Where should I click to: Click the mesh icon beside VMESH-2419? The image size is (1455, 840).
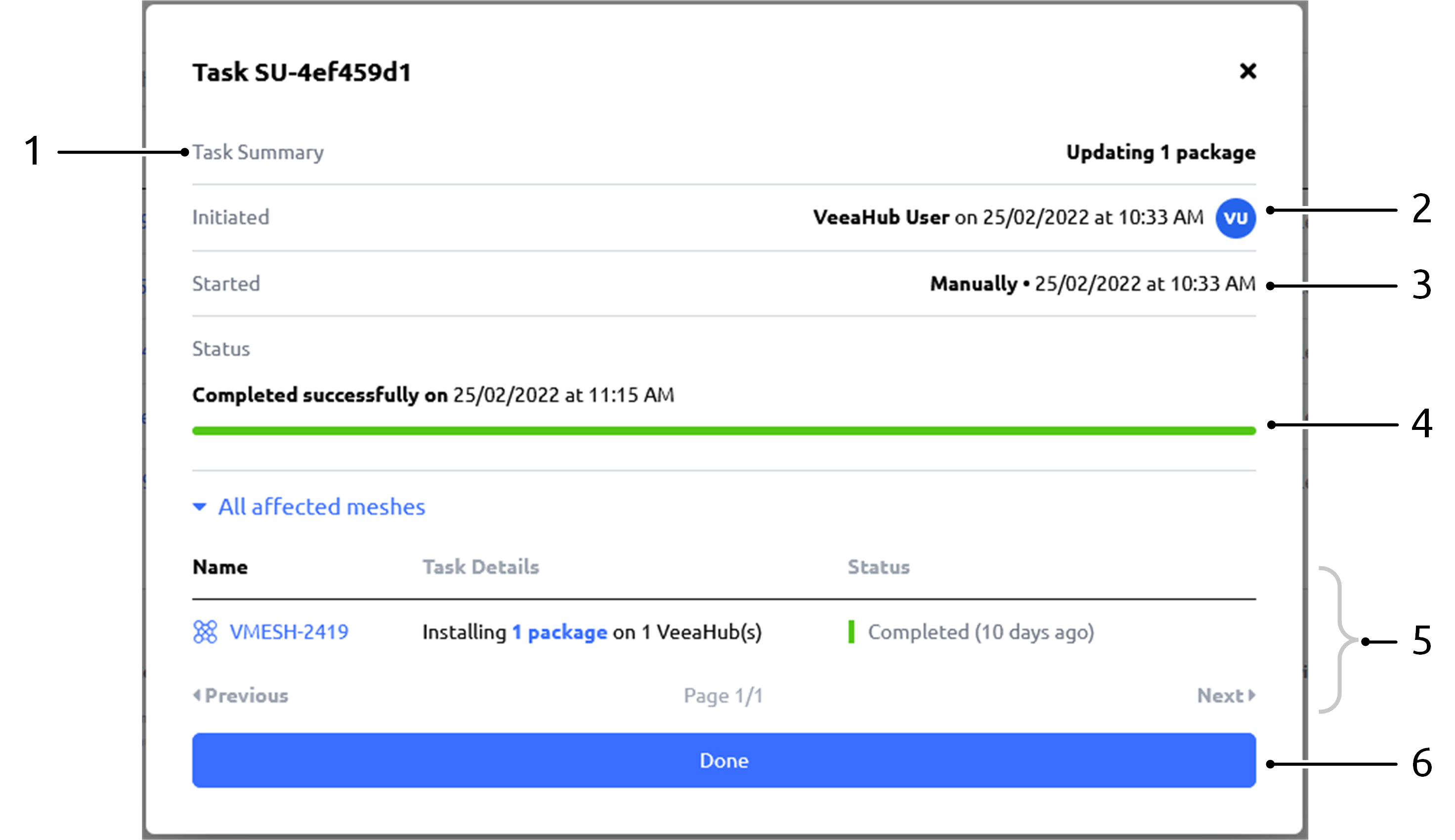click(205, 632)
